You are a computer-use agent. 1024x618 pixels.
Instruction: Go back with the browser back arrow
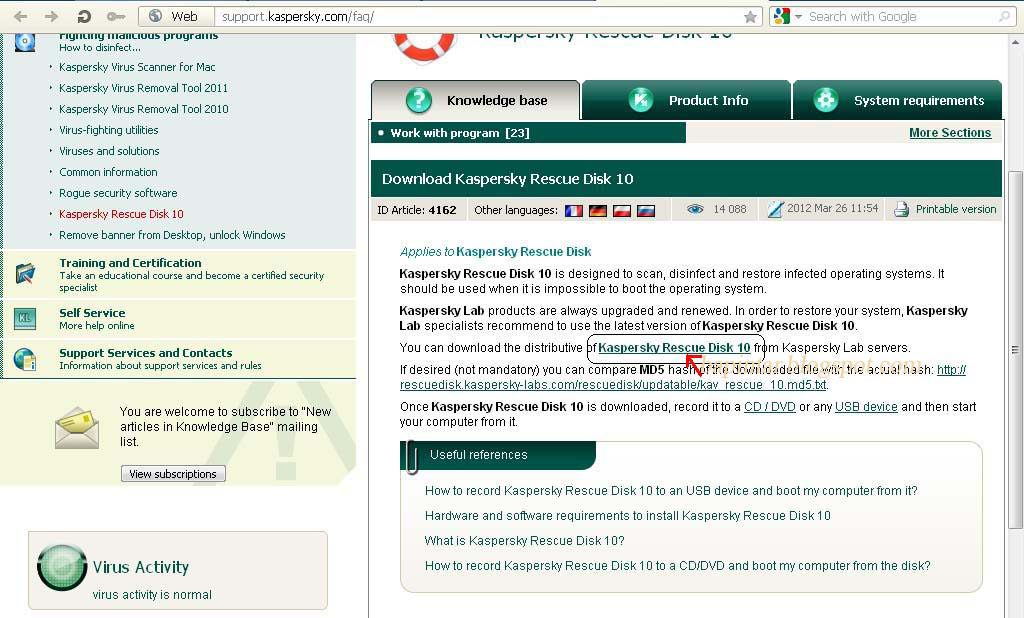click(x=21, y=16)
